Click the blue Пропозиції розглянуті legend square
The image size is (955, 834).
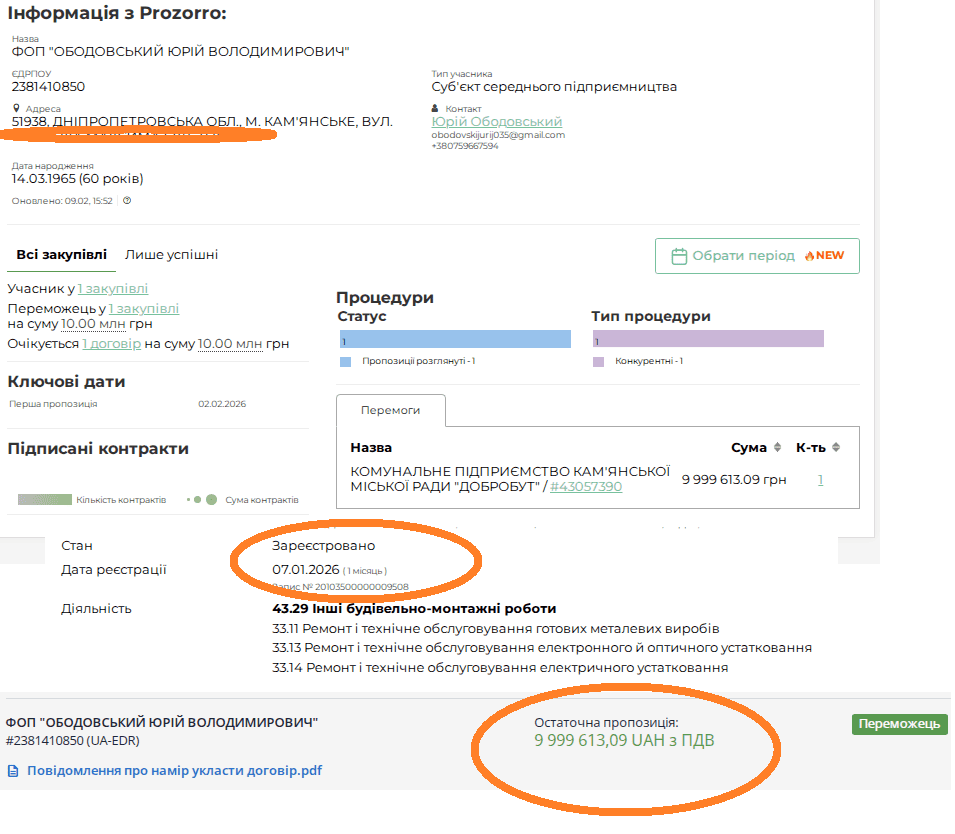pos(346,361)
